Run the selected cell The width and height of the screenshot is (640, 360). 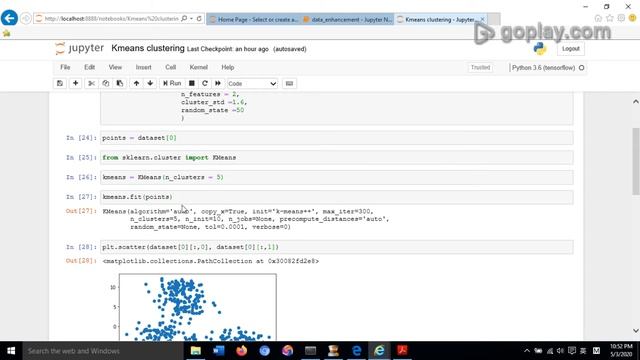point(172,83)
